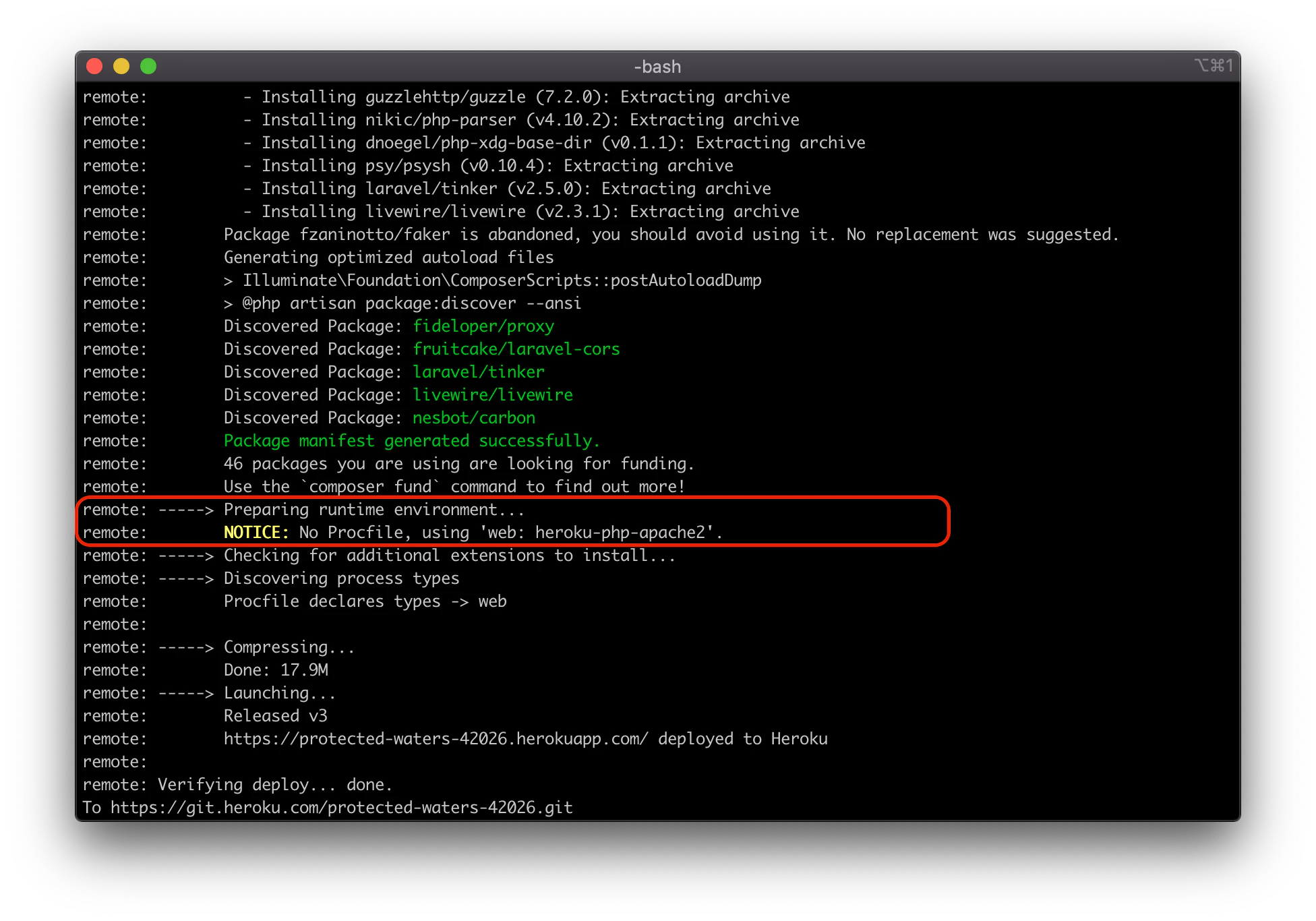Click the -bash window title
Viewport: 1316px width, 921px height.
tap(657, 67)
